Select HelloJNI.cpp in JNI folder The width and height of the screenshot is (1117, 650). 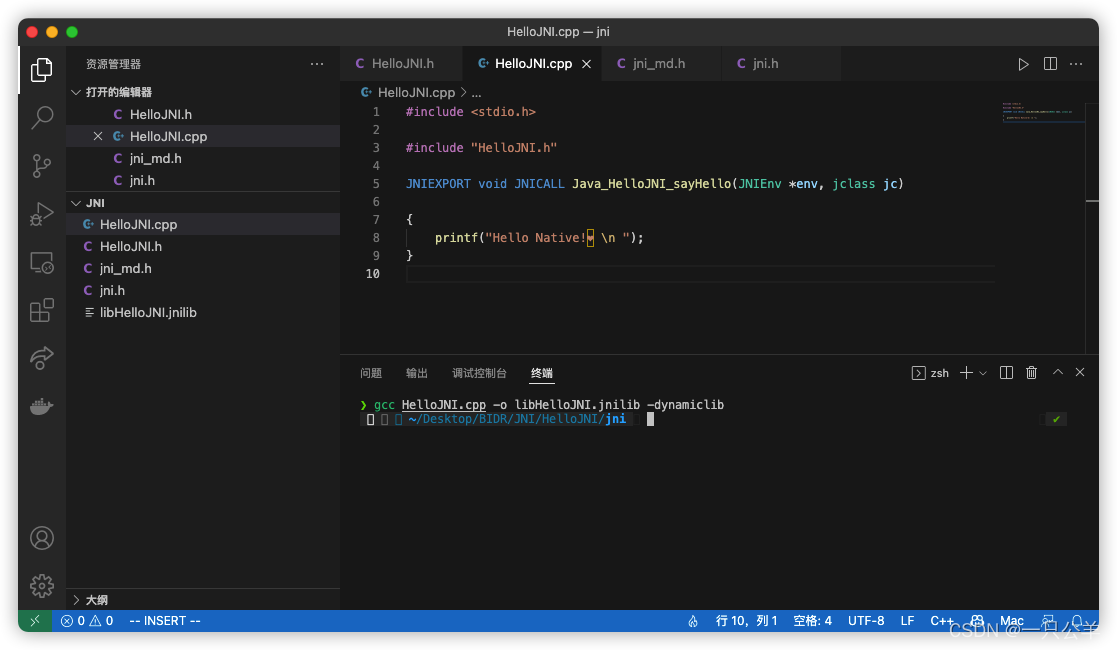(x=203, y=224)
